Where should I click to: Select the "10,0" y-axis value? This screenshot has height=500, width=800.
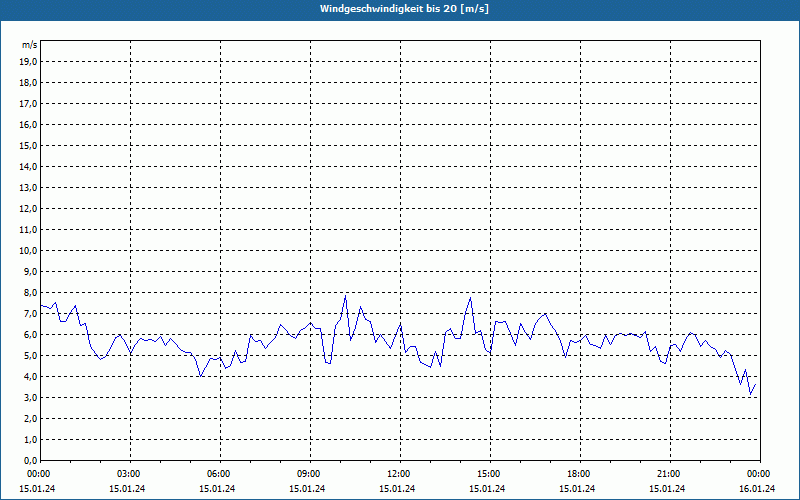pyautogui.click(x=28, y=251)
